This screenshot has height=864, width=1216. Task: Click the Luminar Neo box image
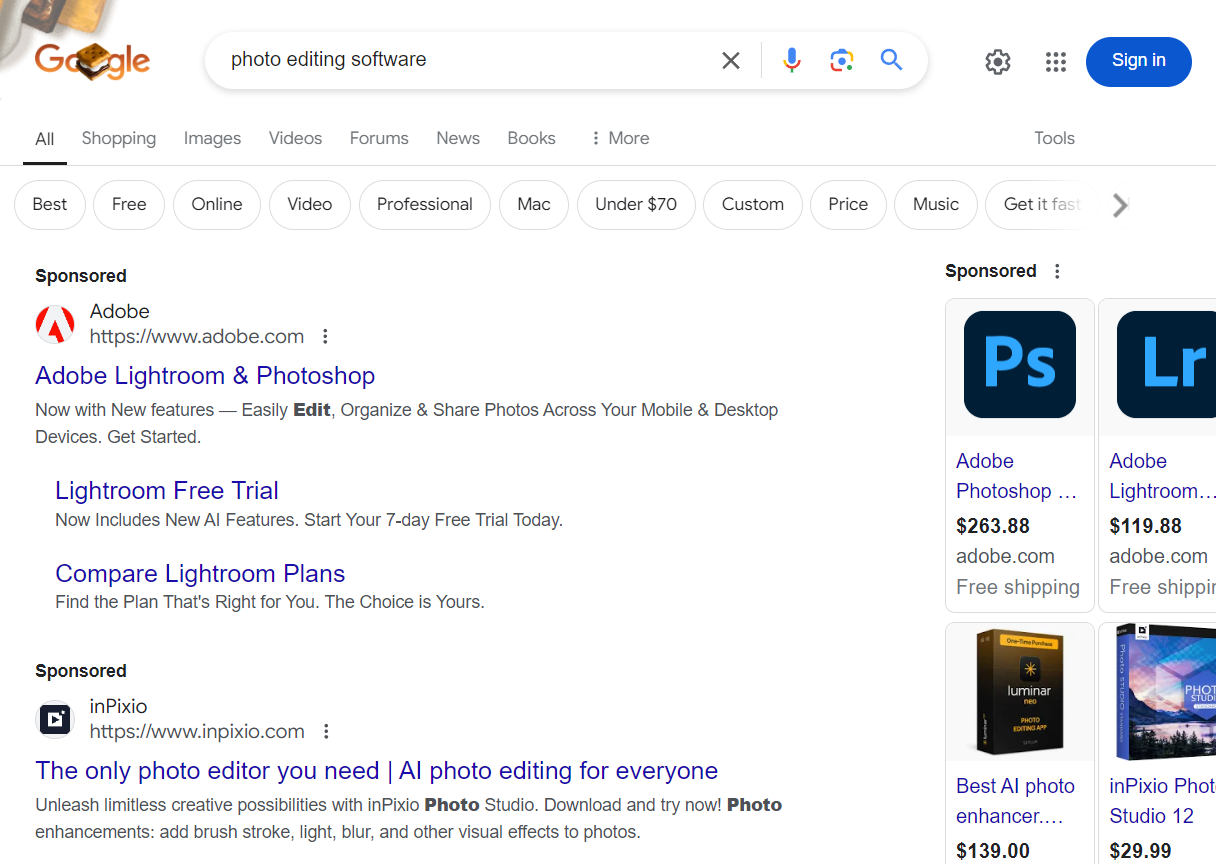[x=1020, y=692]
